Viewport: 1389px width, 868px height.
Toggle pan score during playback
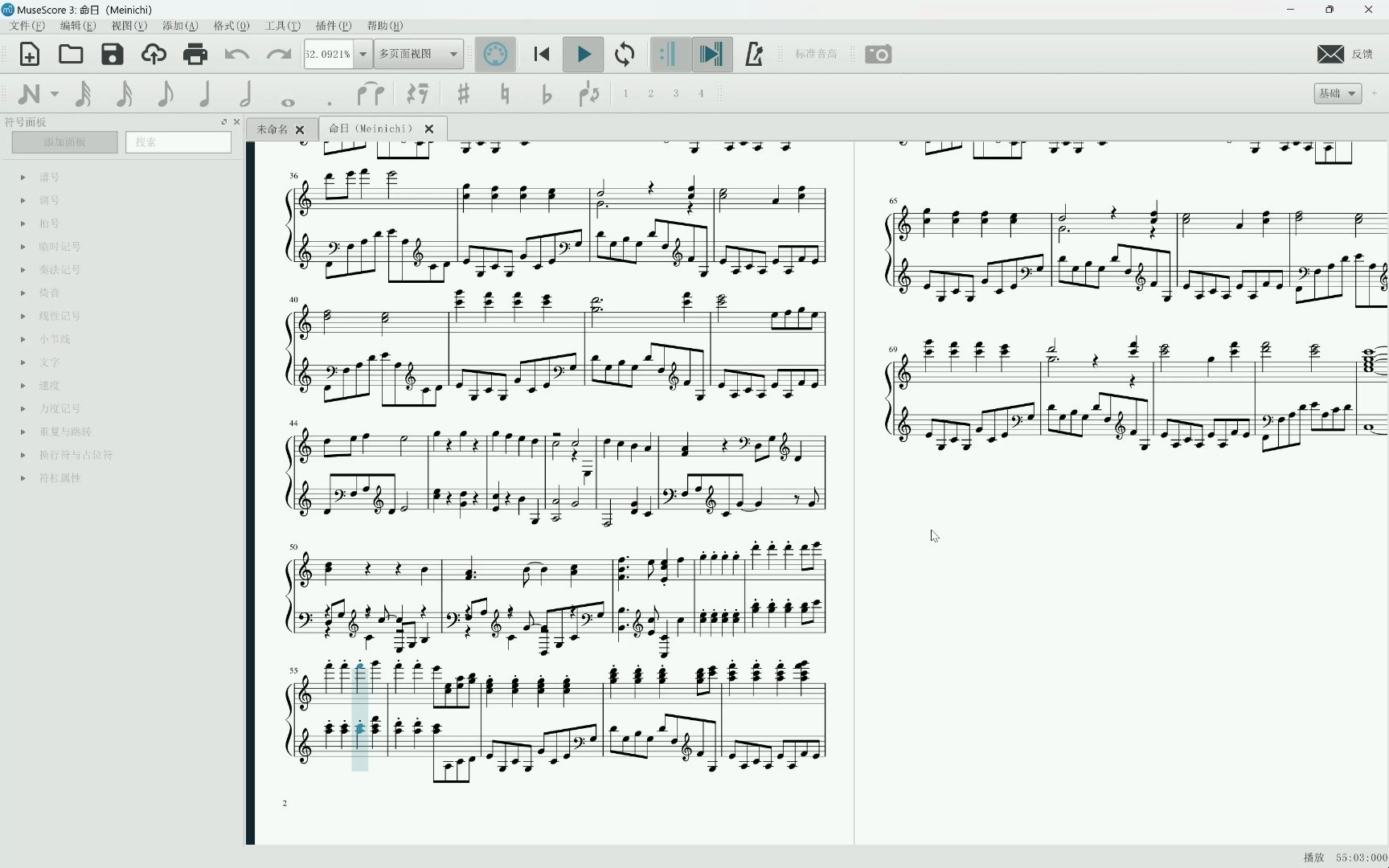(x=711, y=55)
